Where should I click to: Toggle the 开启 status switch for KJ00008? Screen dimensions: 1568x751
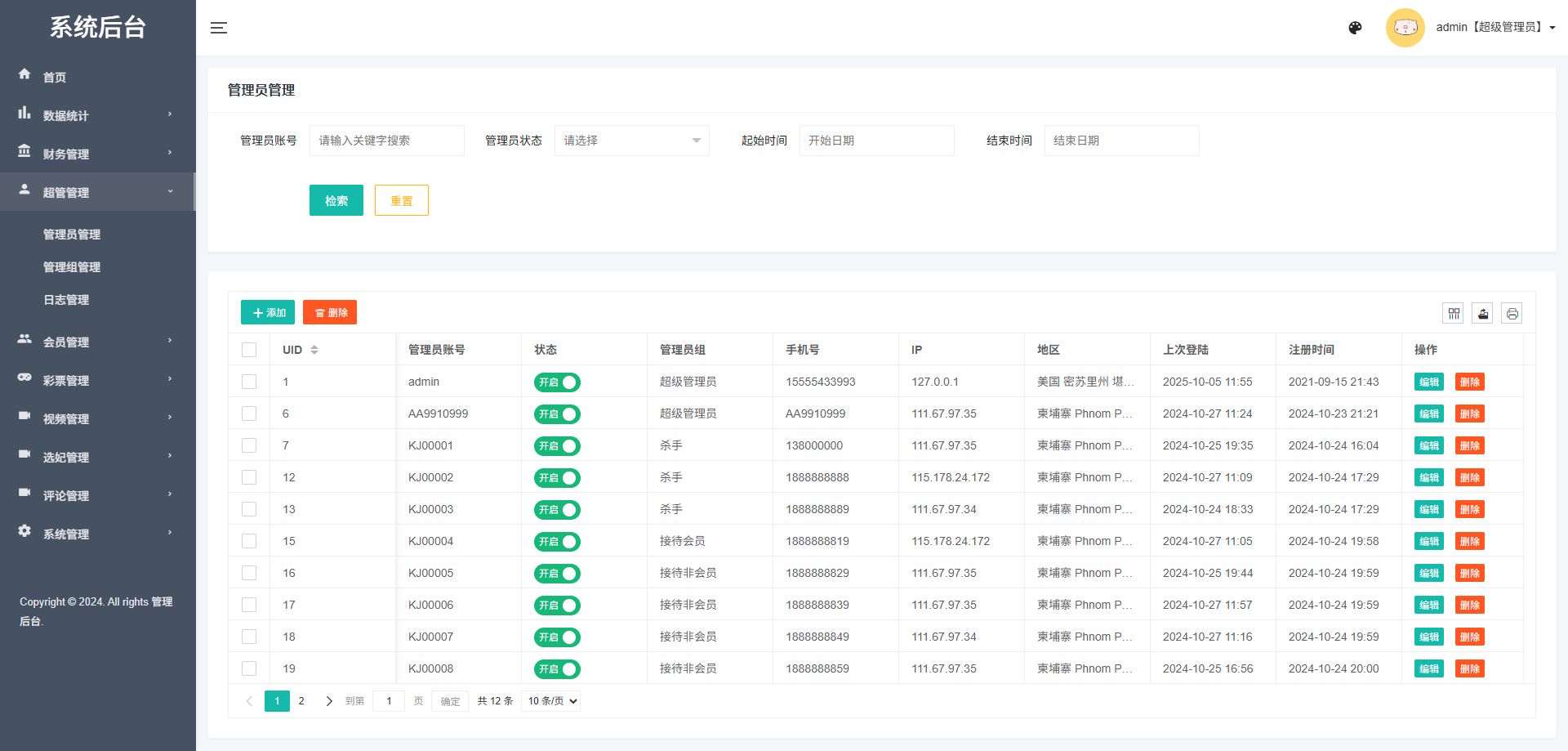[x=557, y=669]
